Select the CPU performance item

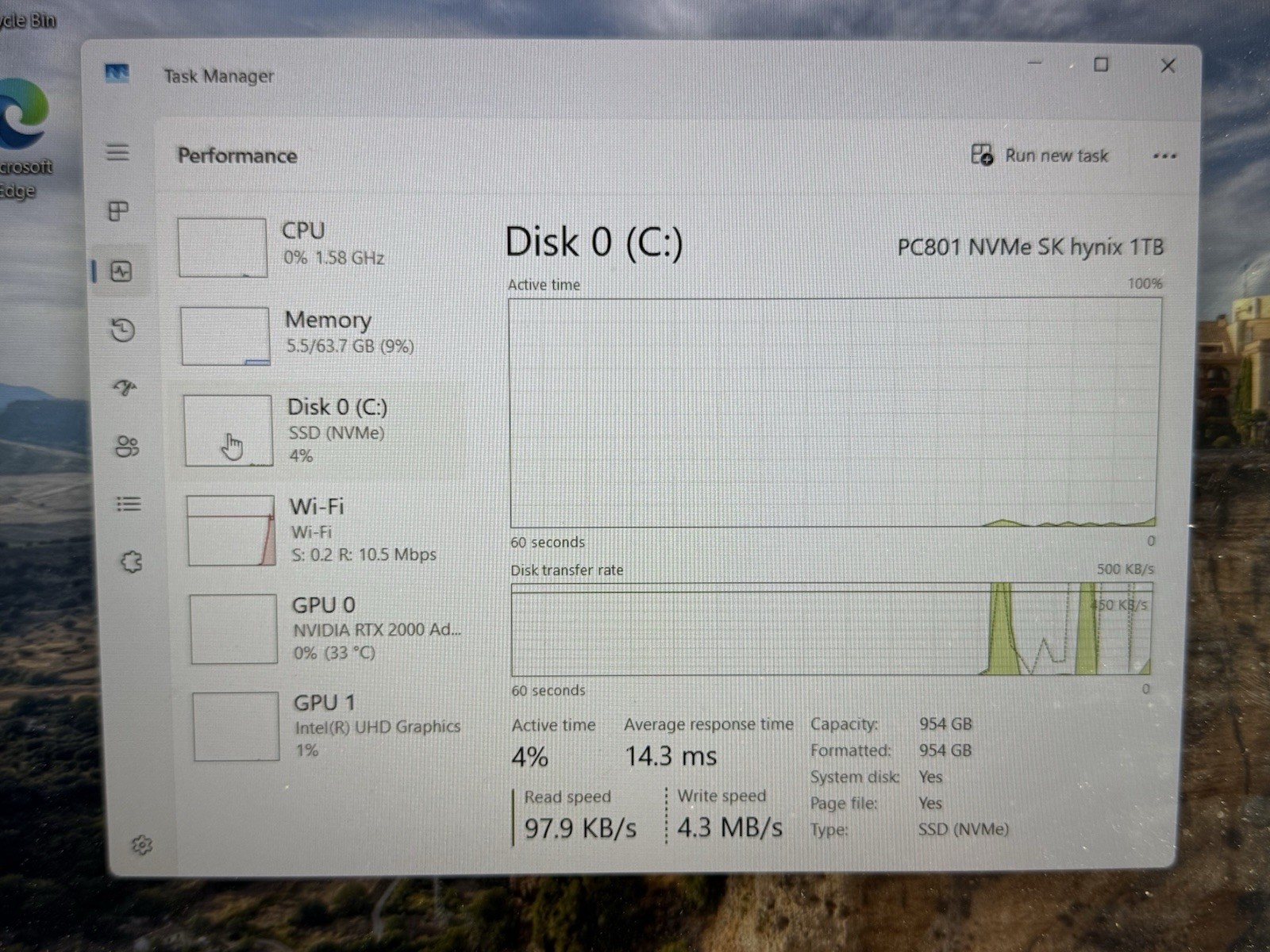click(317, 247)
